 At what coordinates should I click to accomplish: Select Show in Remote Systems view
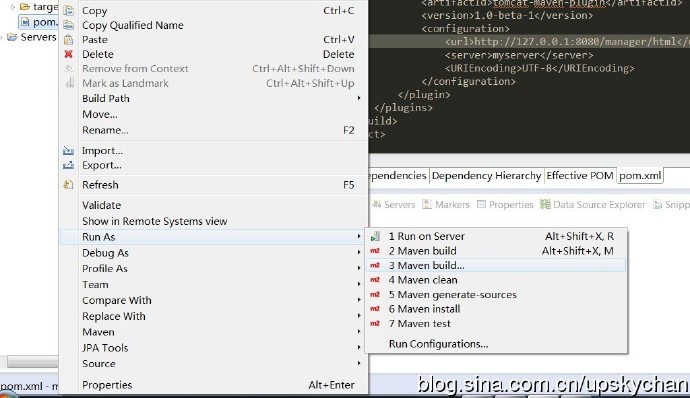pos(213,221)
